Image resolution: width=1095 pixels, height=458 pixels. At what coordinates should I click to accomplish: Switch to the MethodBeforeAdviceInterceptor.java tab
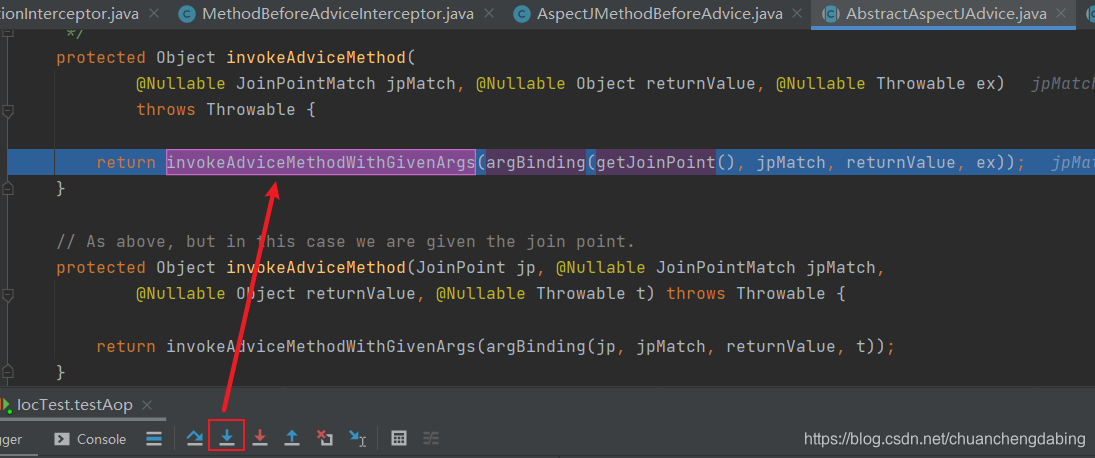point(338,13)
